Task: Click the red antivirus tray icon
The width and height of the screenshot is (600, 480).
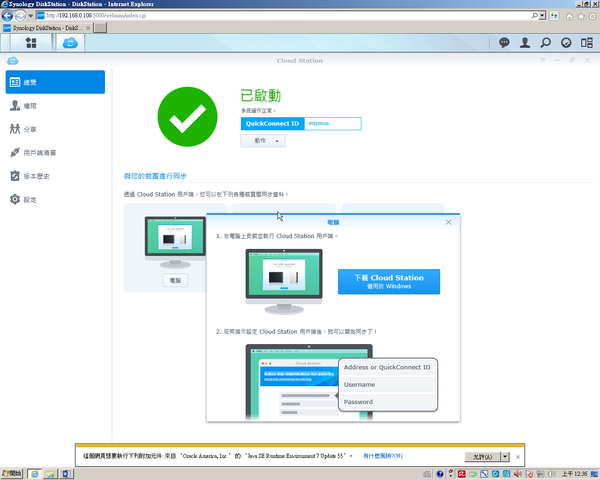Action: [x=462, y=474]
